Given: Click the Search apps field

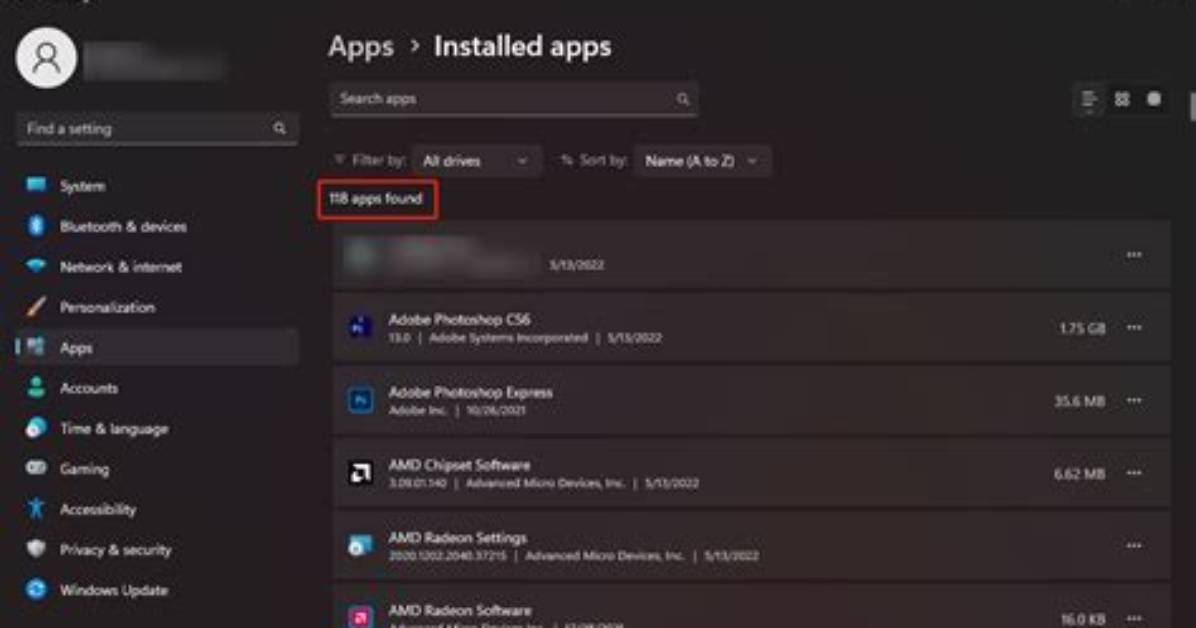Looking at the screenshot, I should point(514,99).
